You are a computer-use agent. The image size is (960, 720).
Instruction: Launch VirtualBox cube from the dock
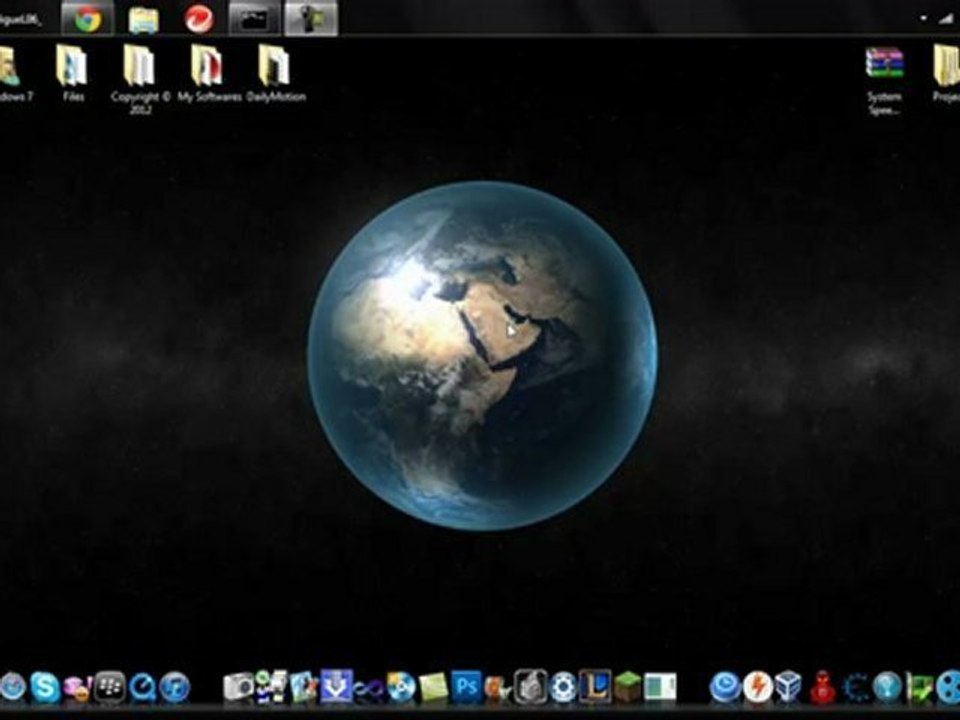[x=789, y=687]
